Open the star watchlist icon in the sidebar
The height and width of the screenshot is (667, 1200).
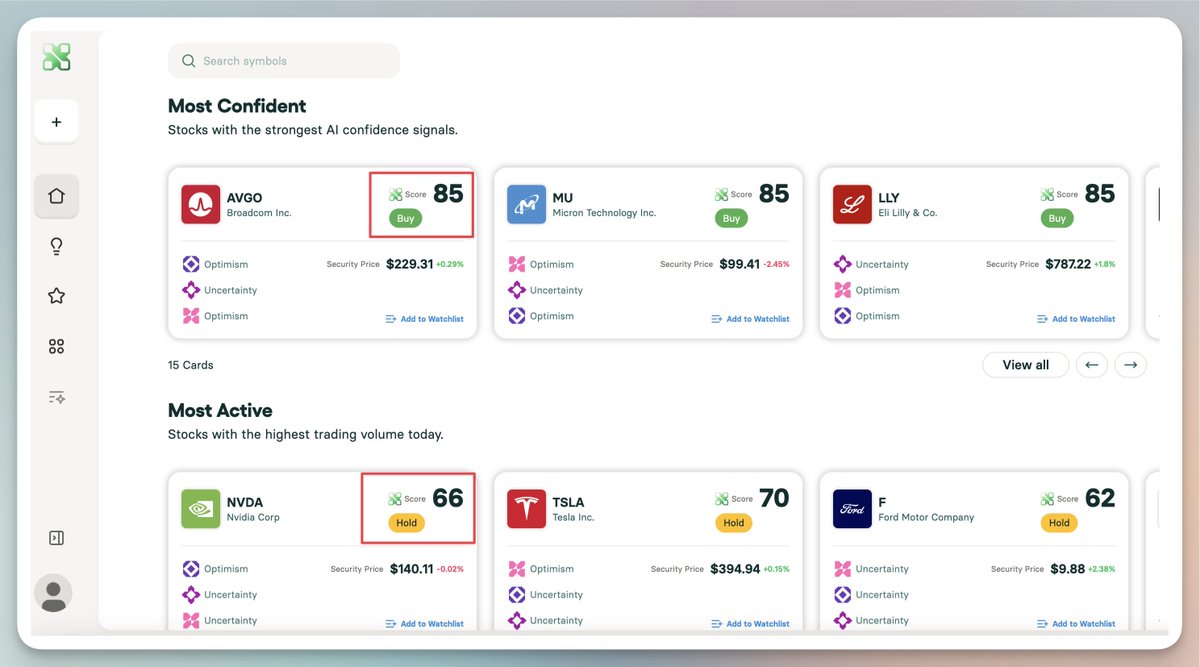click(56, 296)
